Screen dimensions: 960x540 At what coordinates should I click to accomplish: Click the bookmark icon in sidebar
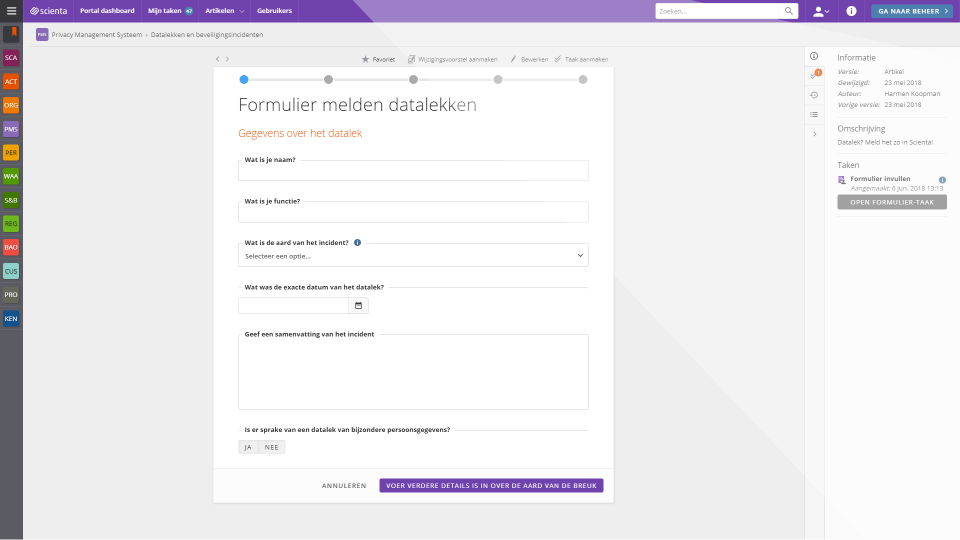[x=11, y=34]
